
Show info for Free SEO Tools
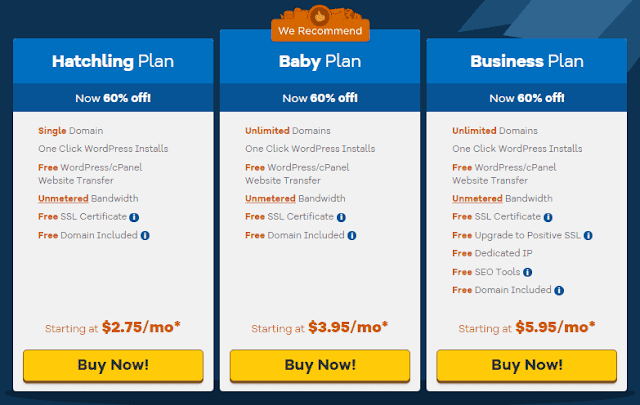click(527, 272)
